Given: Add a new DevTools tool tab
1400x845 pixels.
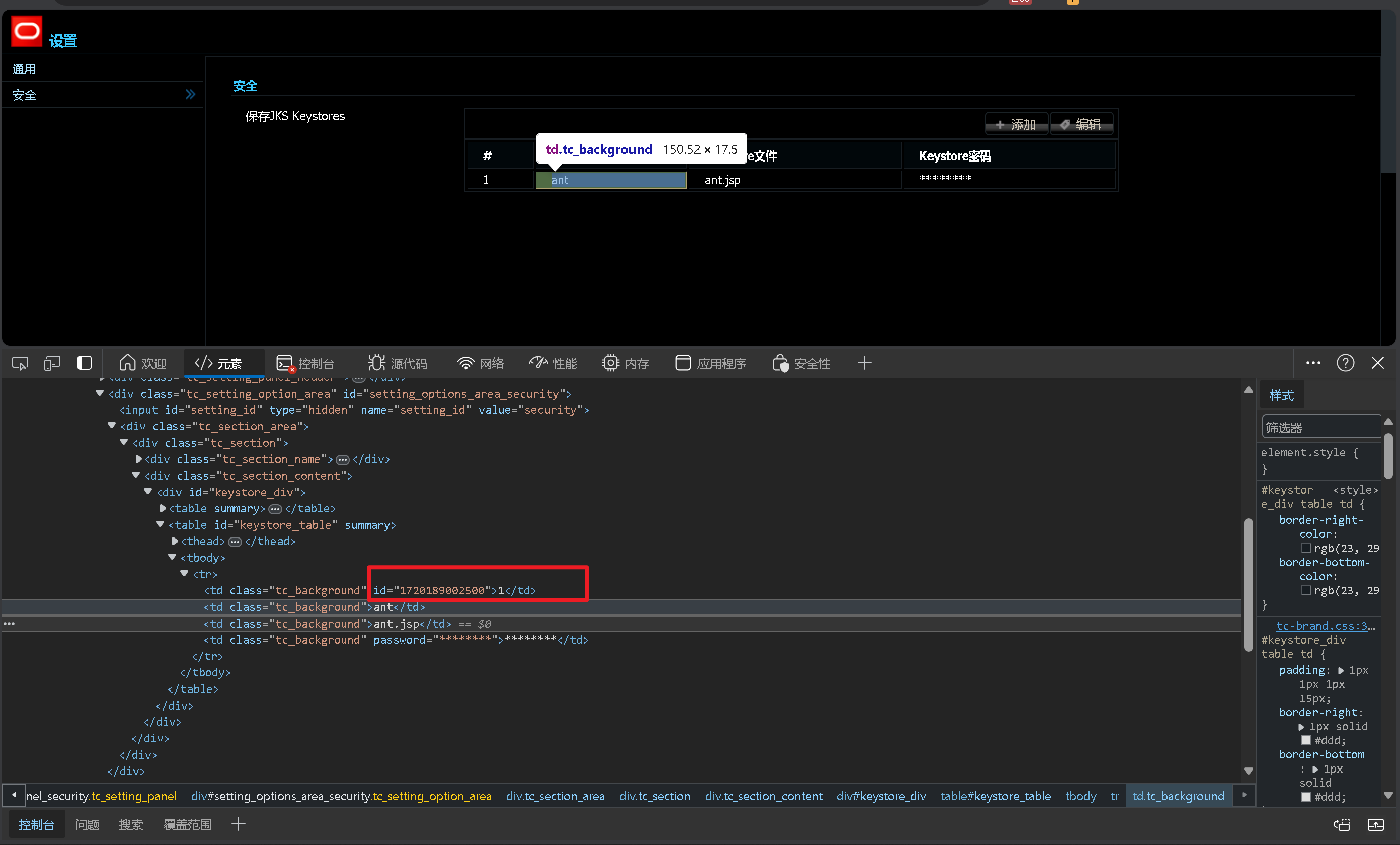Looking at the screenshot, I should click(x=864, y=364).
